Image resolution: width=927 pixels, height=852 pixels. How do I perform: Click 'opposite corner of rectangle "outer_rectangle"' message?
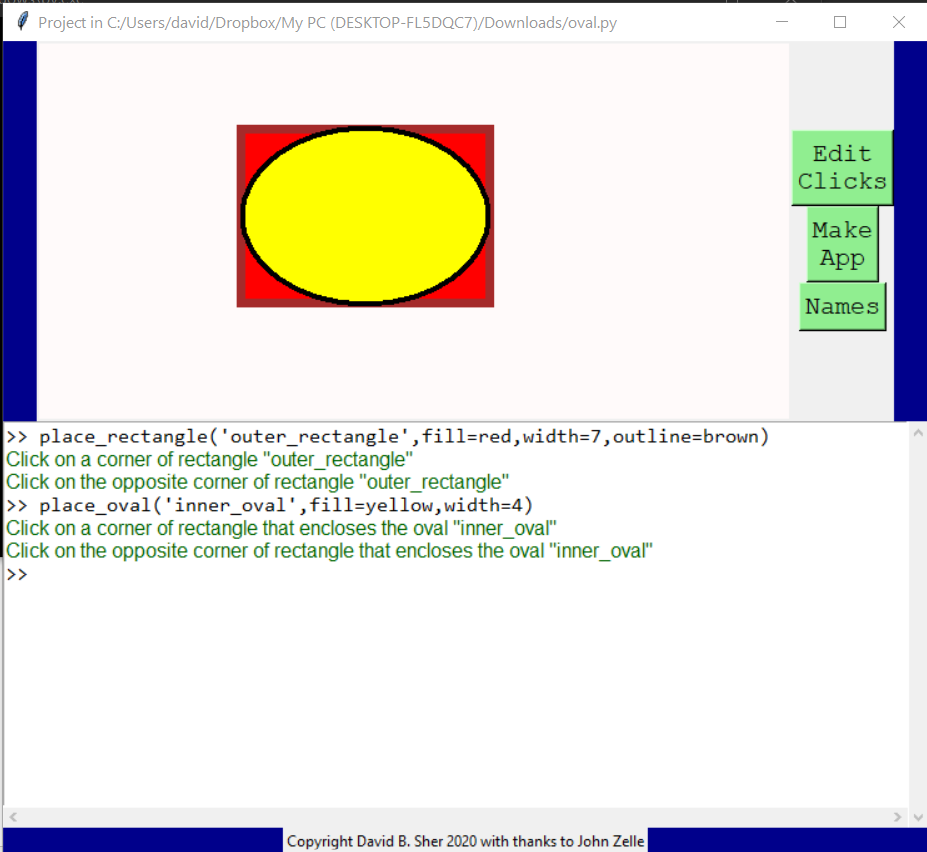pos(257,482)
